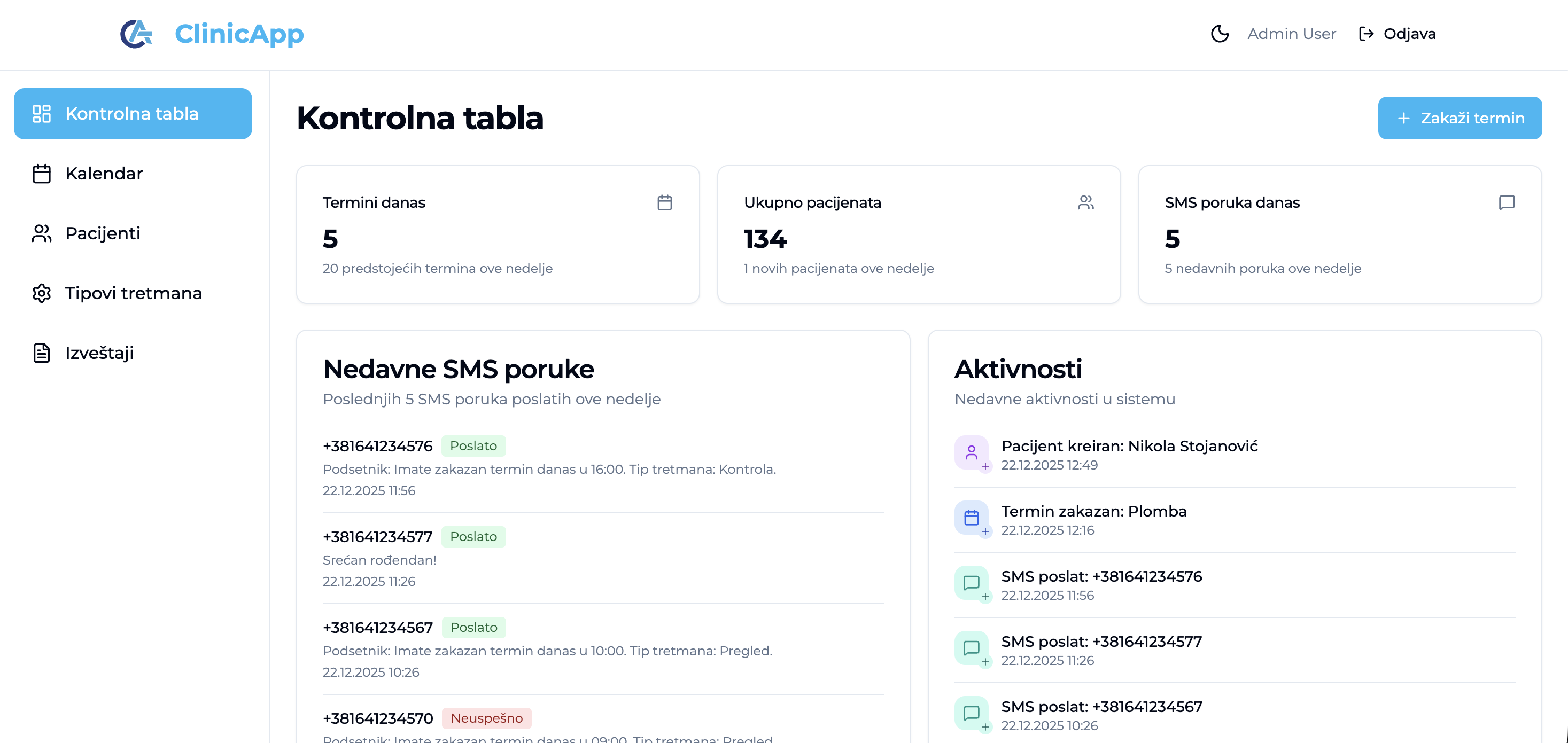This screenshot has width=1568, height=743.
Task: Select the Kontrolna tabla sidebar item
Action: pos(132,113)
